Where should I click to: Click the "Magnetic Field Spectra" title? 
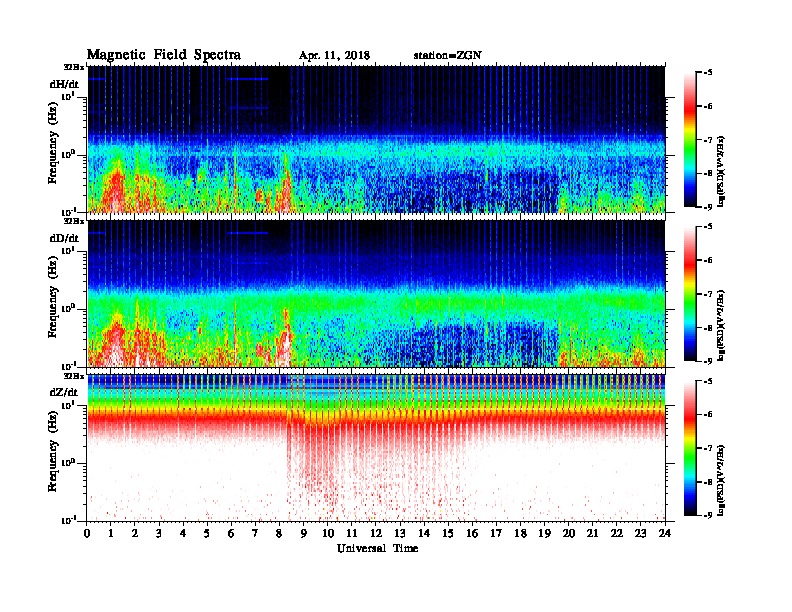pos(164,55)
